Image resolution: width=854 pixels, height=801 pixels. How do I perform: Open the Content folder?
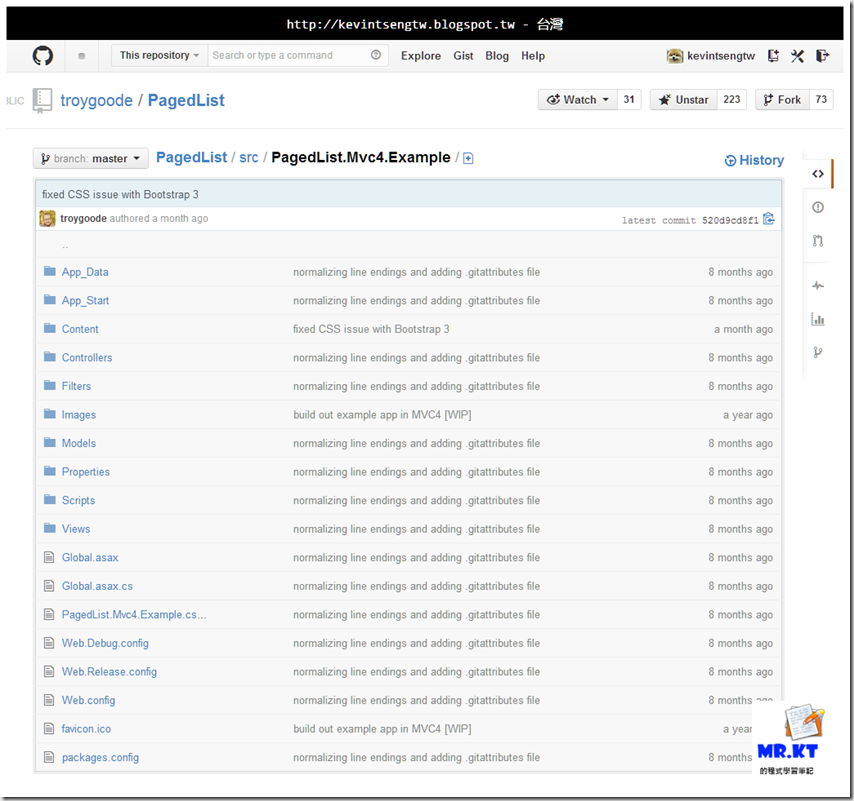coord(80,329)
